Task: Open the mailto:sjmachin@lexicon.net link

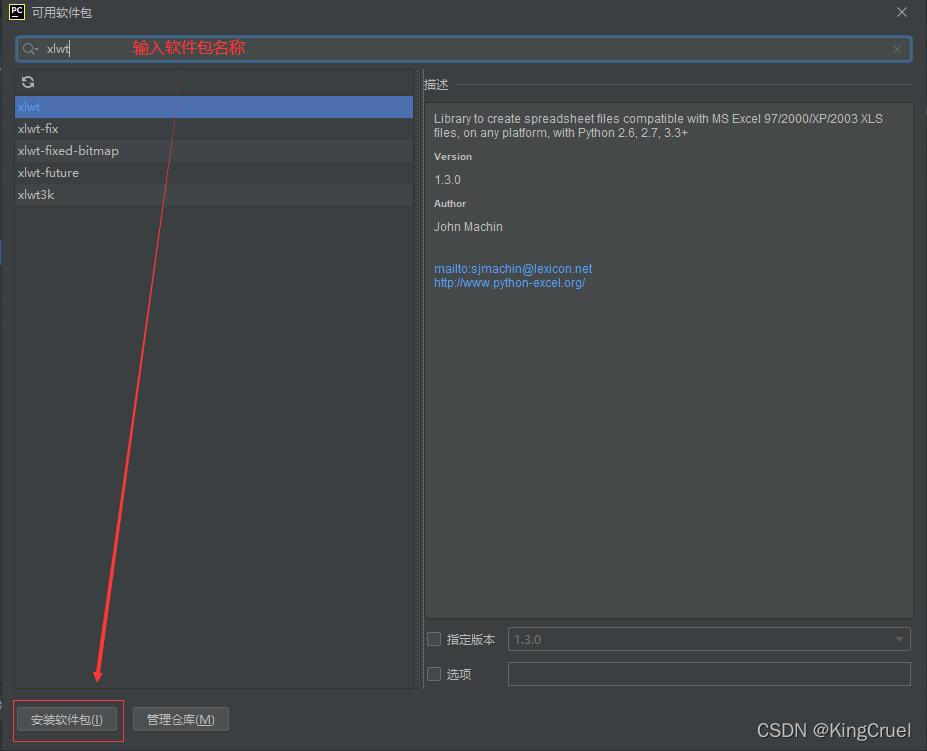Action: tap(513, 268)
